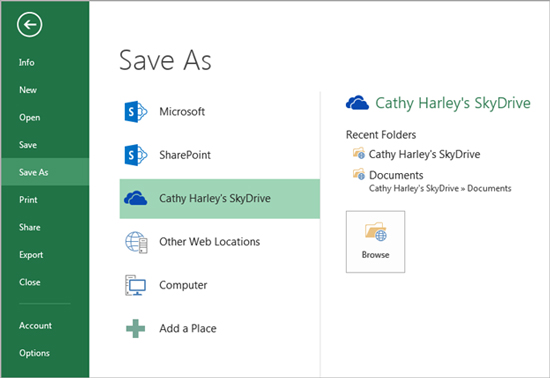Choose the SharePoint location label
Screen dimensions: 550x378
point(185,155)
